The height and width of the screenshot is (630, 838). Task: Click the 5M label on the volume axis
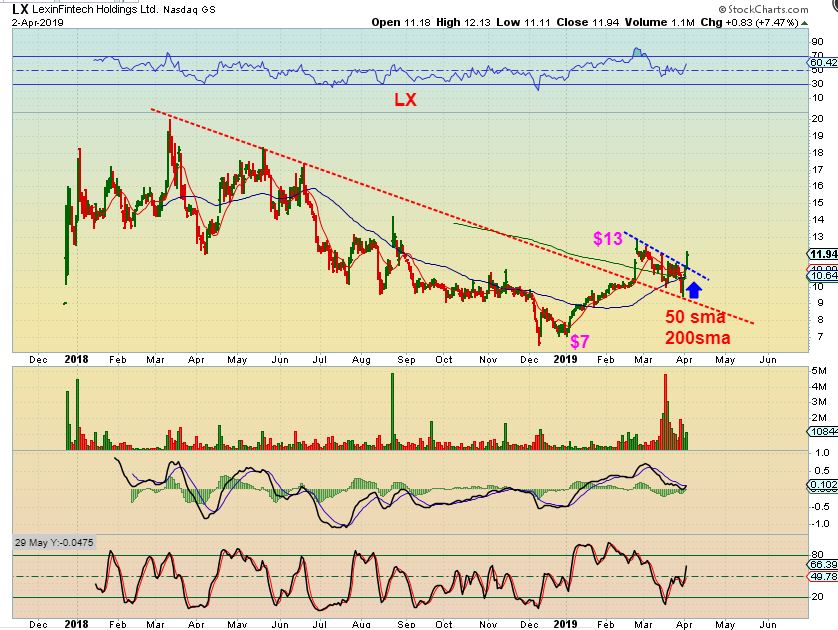point(819,371)
